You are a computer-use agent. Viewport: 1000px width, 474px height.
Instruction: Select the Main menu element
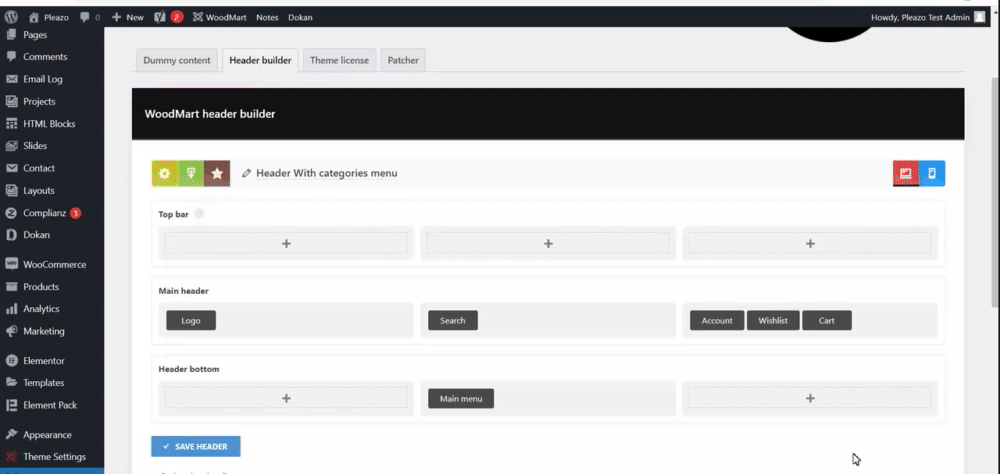(x=461, y=399)
